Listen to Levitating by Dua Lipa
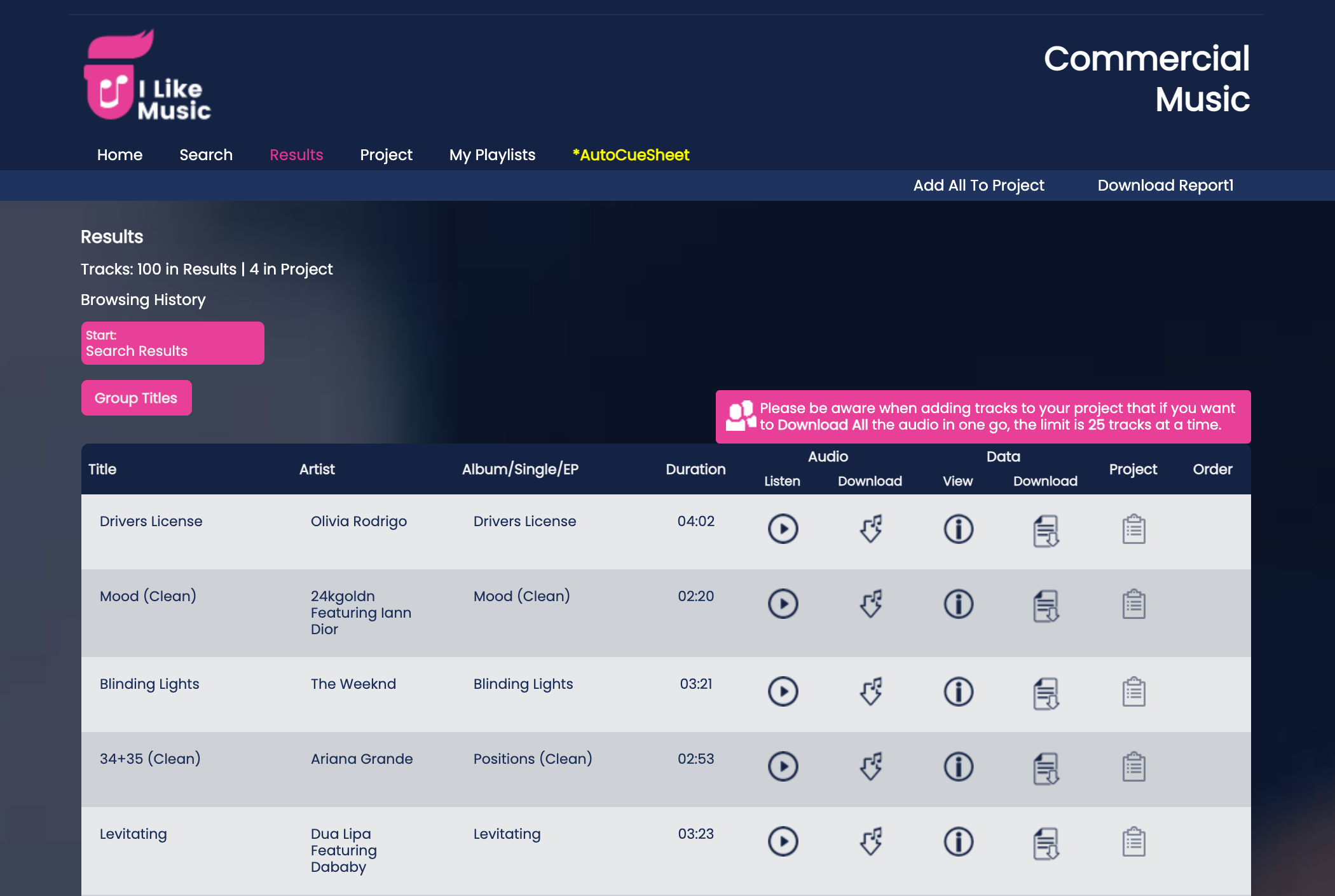 (x=783, y=841)
